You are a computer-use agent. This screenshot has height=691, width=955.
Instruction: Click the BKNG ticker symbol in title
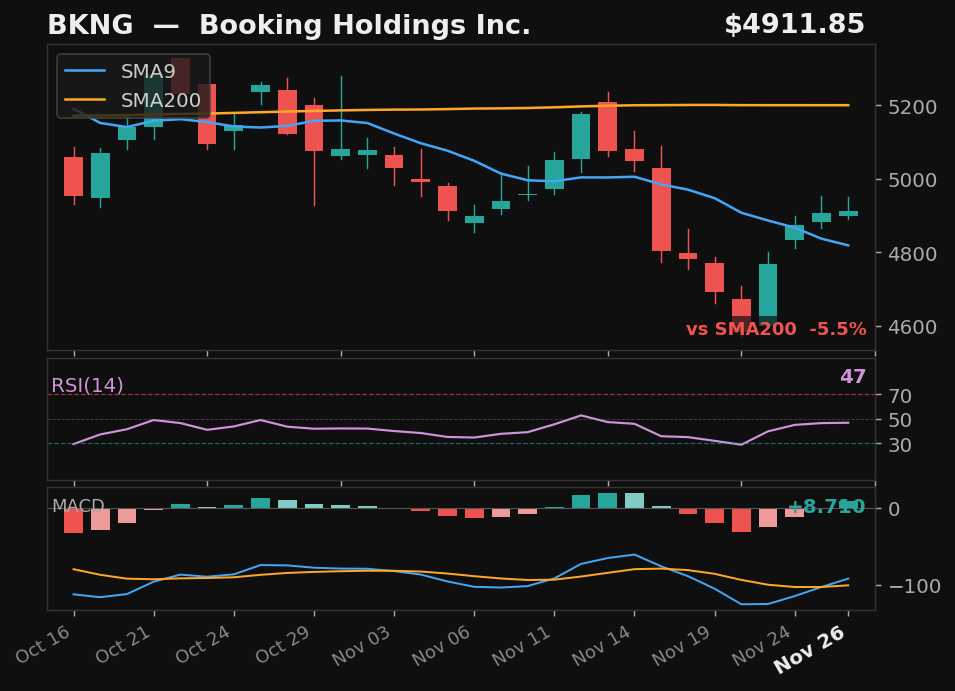click(90, 25)
